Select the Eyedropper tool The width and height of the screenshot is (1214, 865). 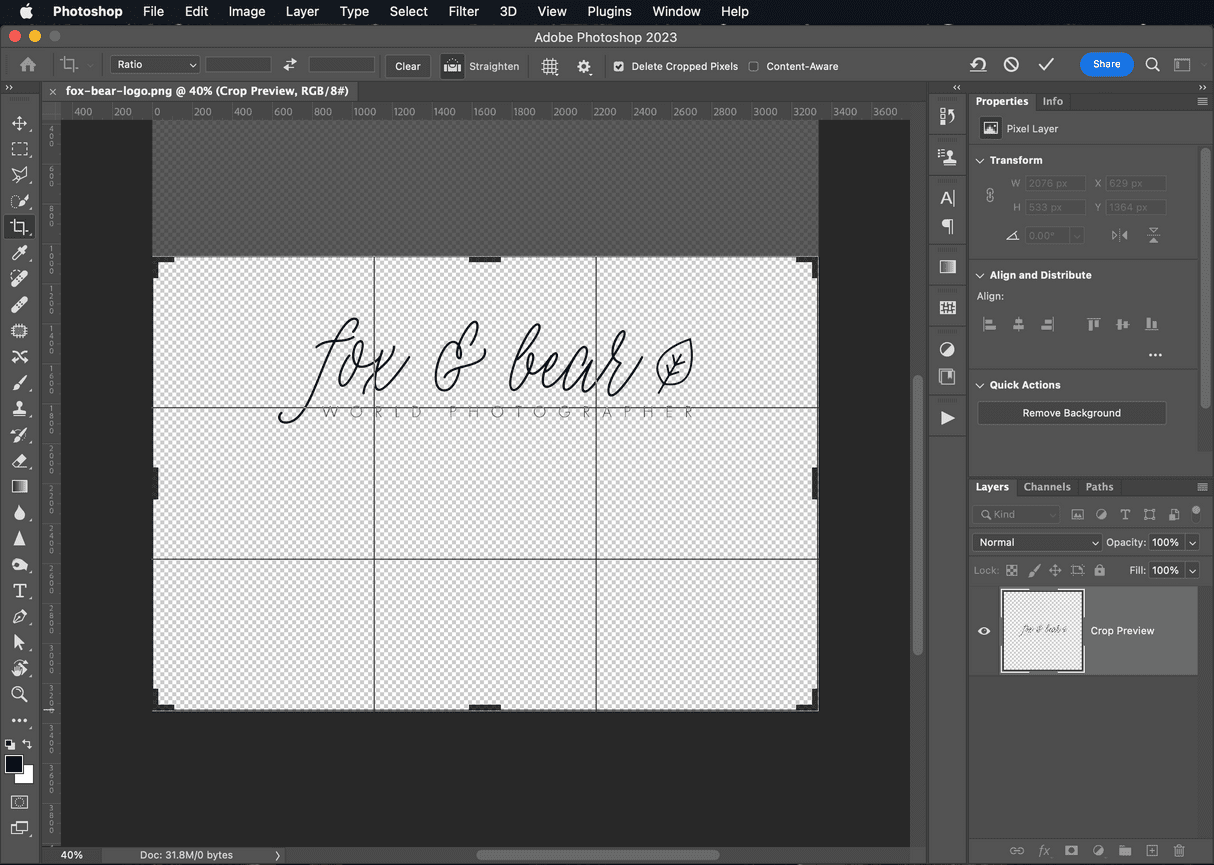coord(20,253)
